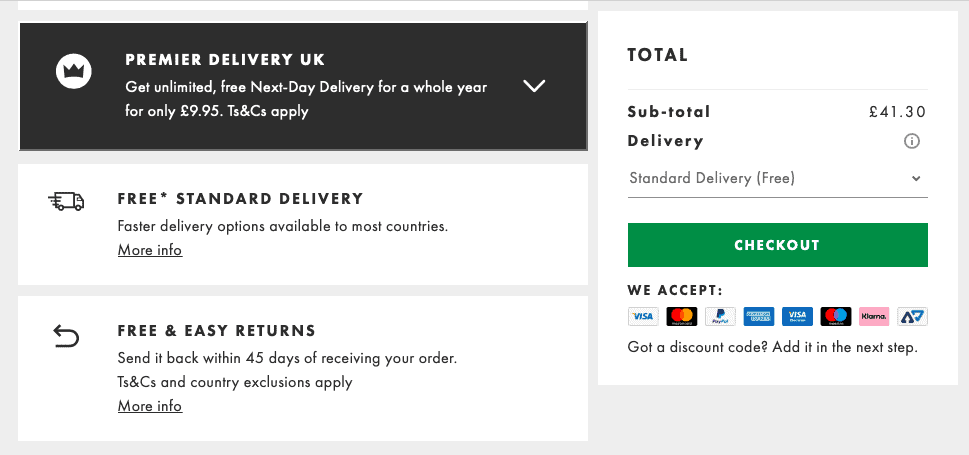This screenshot has height=455, width=969.
Task: Click the green Checkout button
Action: coord(777,245)
